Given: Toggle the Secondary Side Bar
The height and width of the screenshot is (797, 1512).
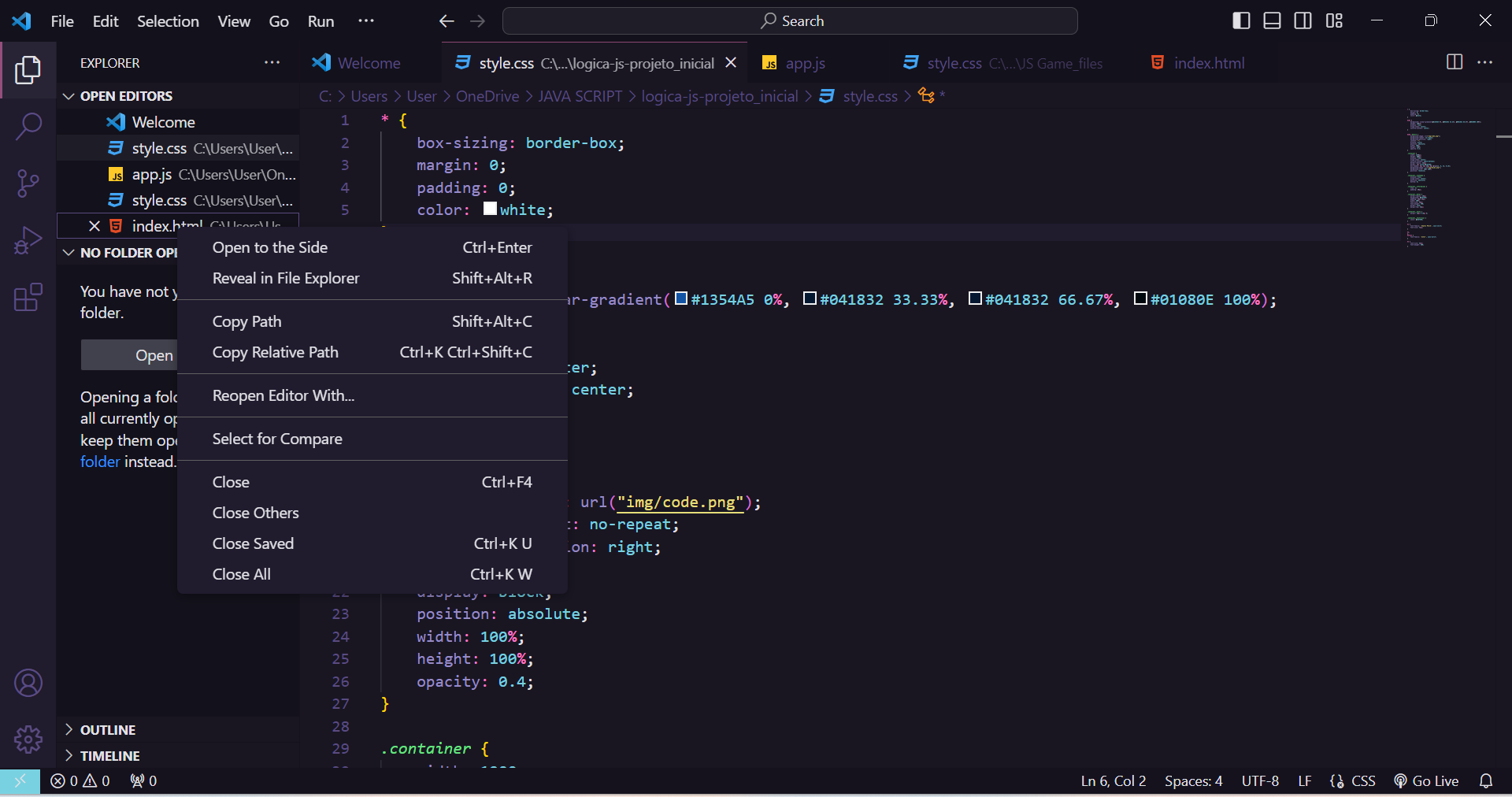Looking at the screenshot, I should (x=1303, y=20).
